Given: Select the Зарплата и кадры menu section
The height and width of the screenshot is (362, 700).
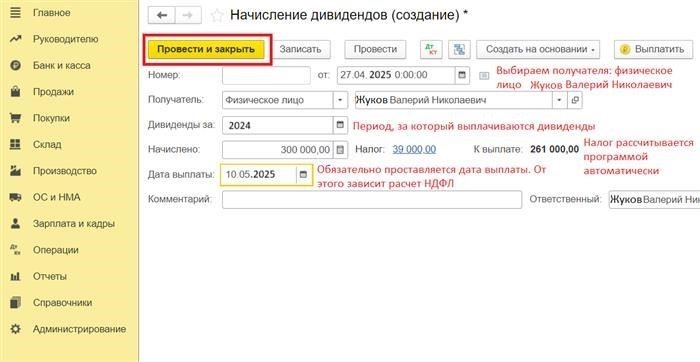Looking at the screenshot, I should [74, 224].
